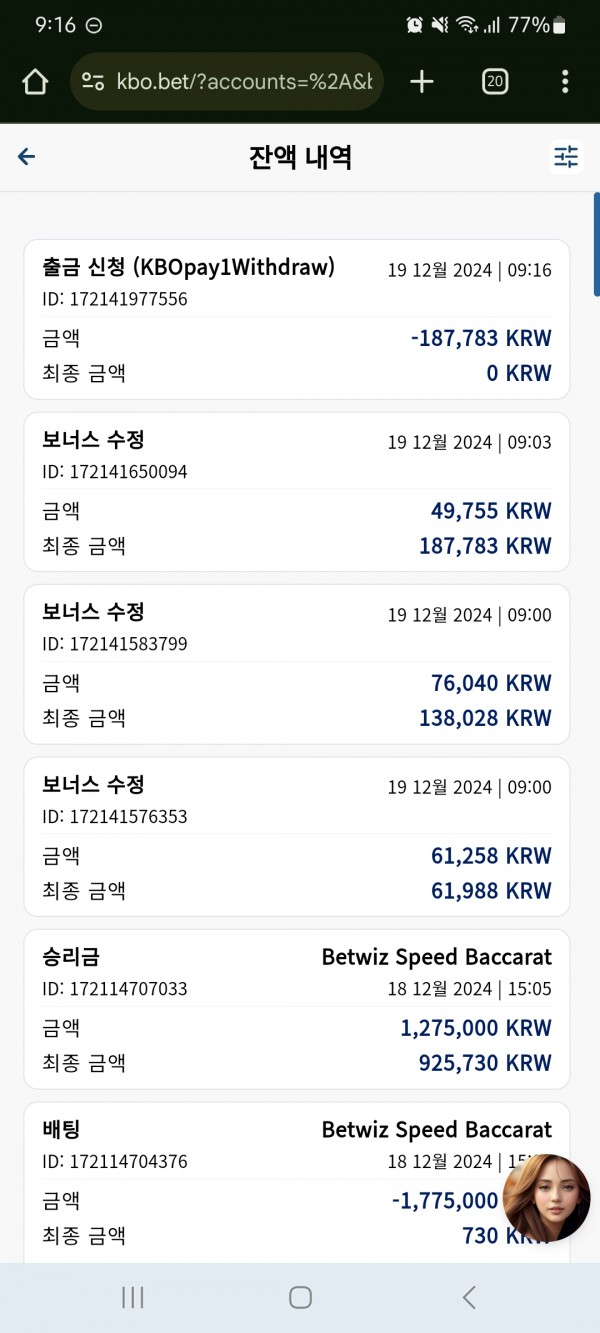600x1333 pixels.
Task: Tap the 잔액 내역 page title
Action: [x=300, y=157]
